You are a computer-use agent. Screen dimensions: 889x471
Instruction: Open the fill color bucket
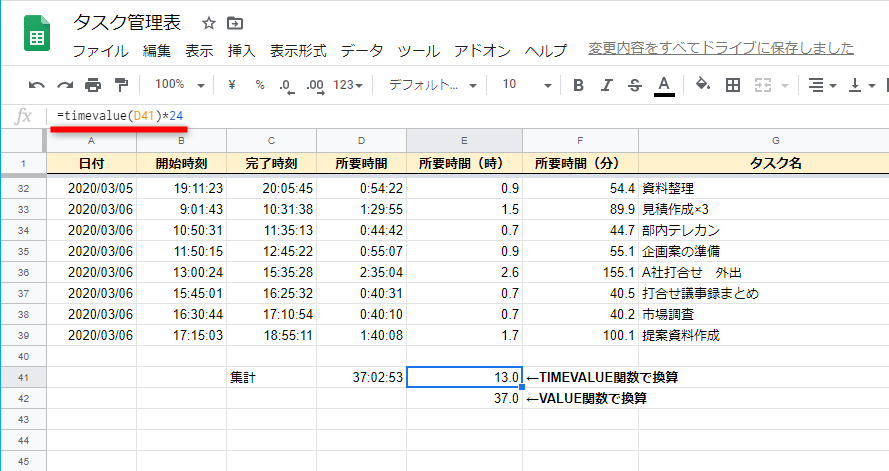click(x=703, y=85)
